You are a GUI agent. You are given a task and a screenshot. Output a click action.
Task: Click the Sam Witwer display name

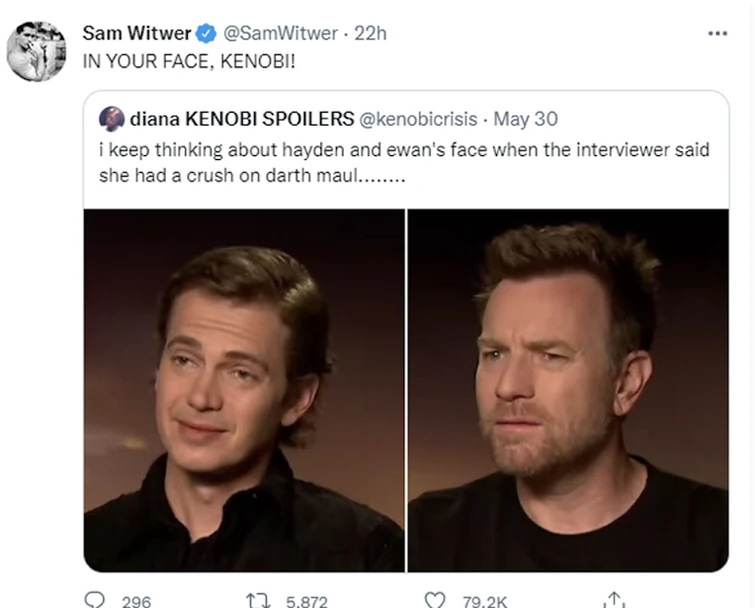click(138, 33)
